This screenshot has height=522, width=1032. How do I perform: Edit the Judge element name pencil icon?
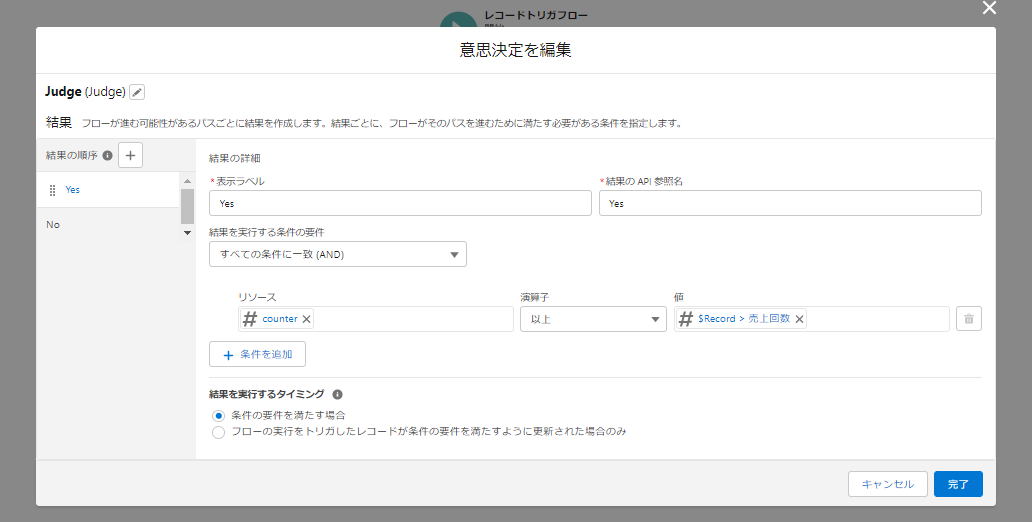point(137,92)
